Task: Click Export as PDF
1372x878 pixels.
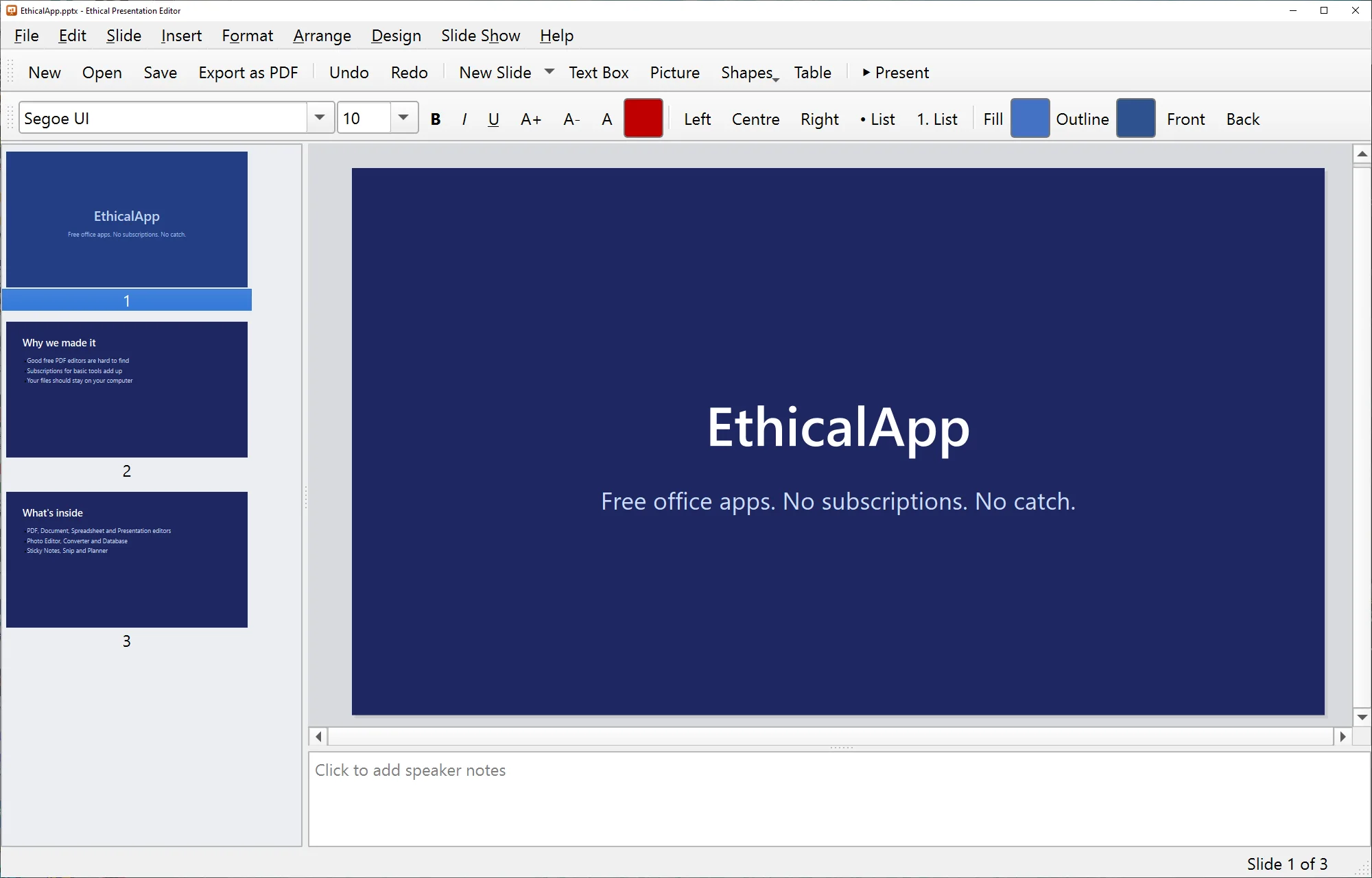Action: (x=248, y=72)
